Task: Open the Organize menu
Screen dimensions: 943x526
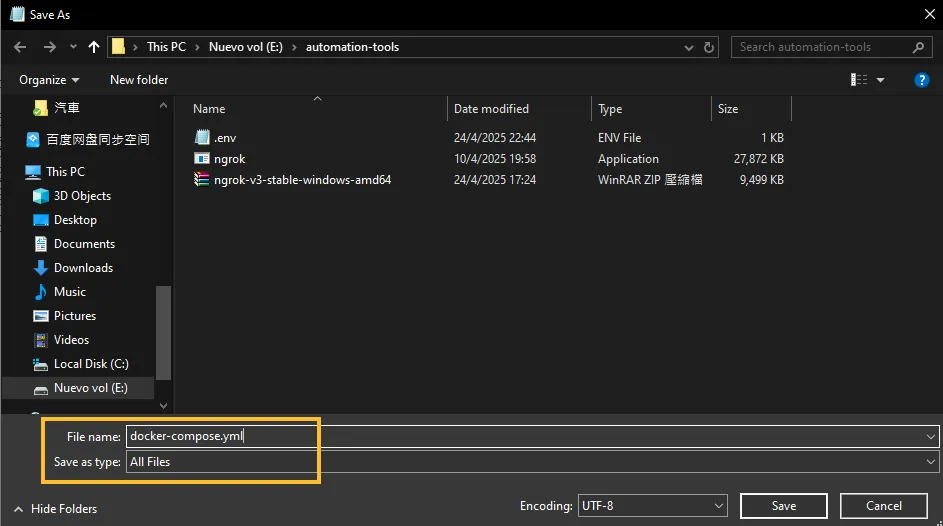Action: pyautogui.click(x=48, y=80)
